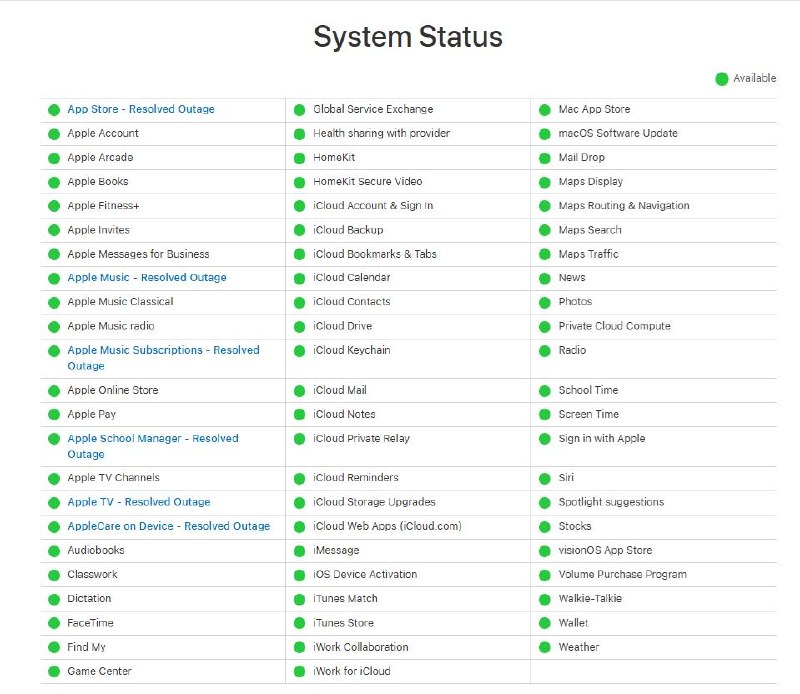Select the Private Cloud Compute entry
Viewport: 800px width, 694px height.
(615, 326)
